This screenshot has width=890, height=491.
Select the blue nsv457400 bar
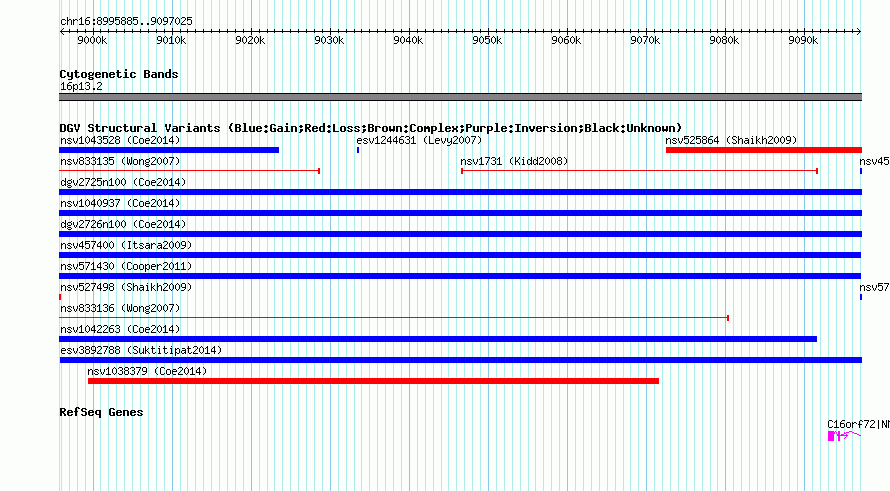click(x=460, y=255)
